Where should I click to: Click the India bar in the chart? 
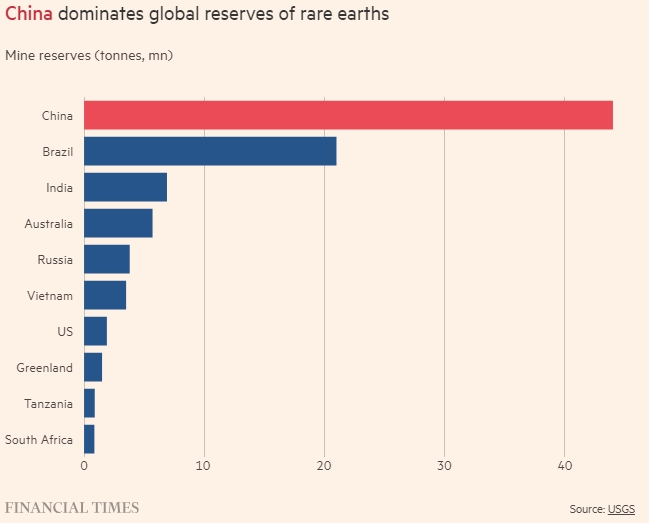[x=125, y=188]
